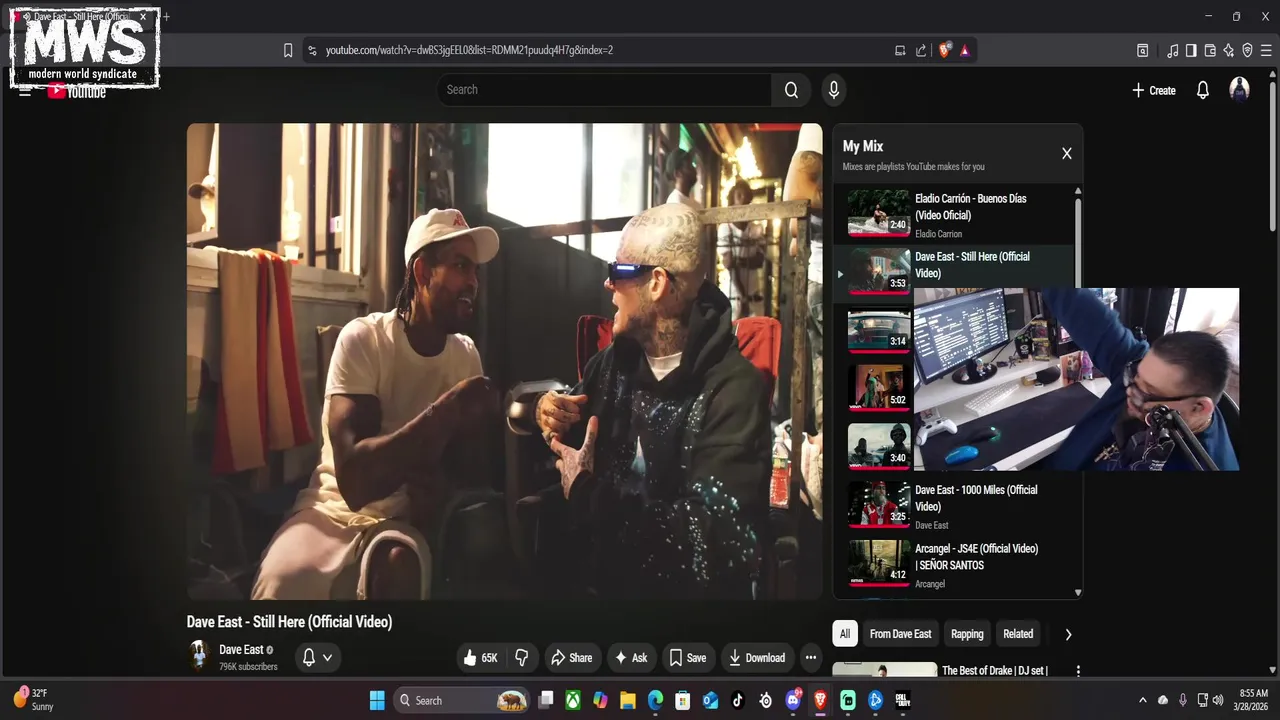The height and width of the screenshot is (720, 1280).
Task: Play Dave East 1000 Miles from mix
Action: coord(953,506)
